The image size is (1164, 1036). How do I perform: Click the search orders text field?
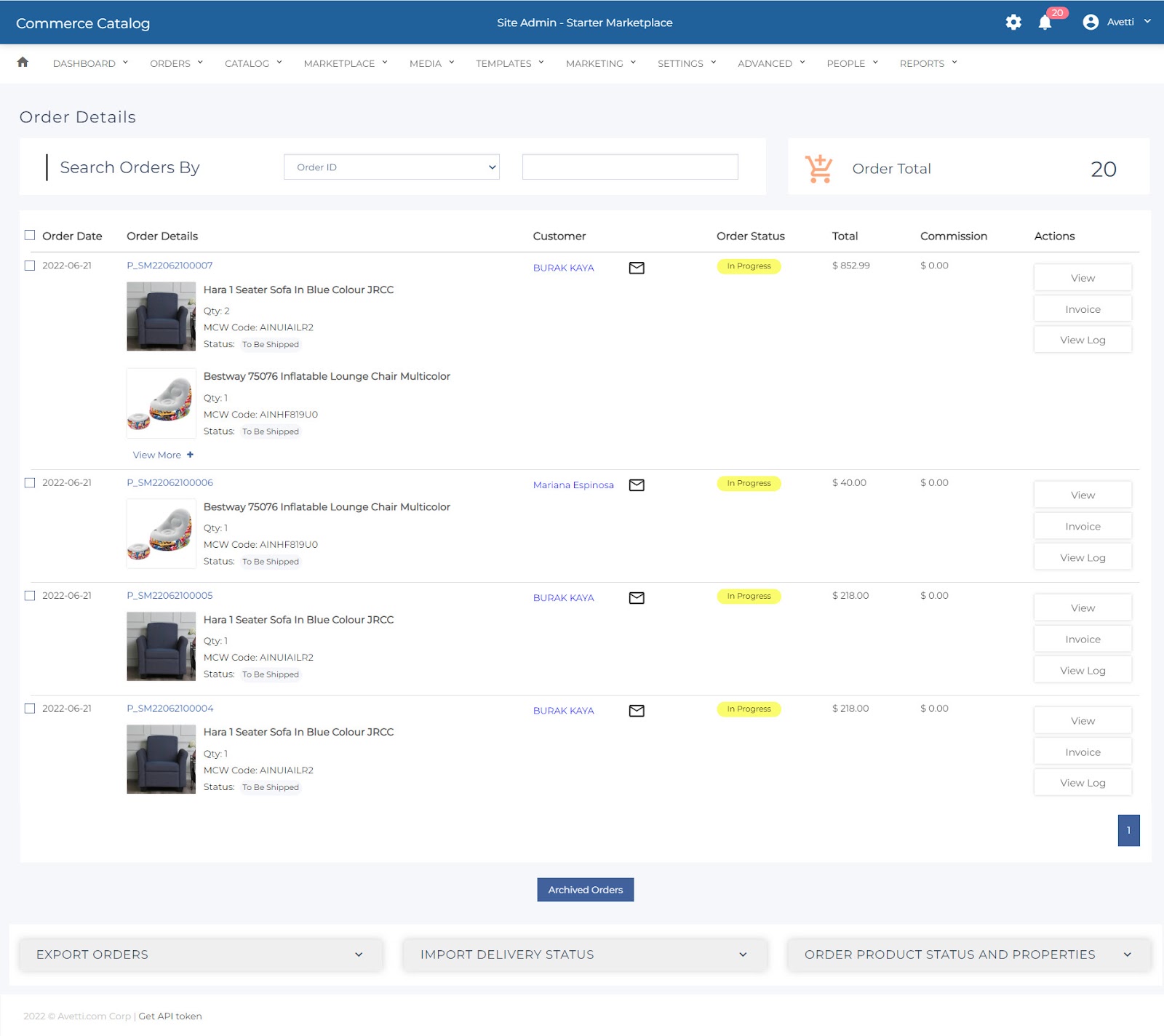point(630,167)
